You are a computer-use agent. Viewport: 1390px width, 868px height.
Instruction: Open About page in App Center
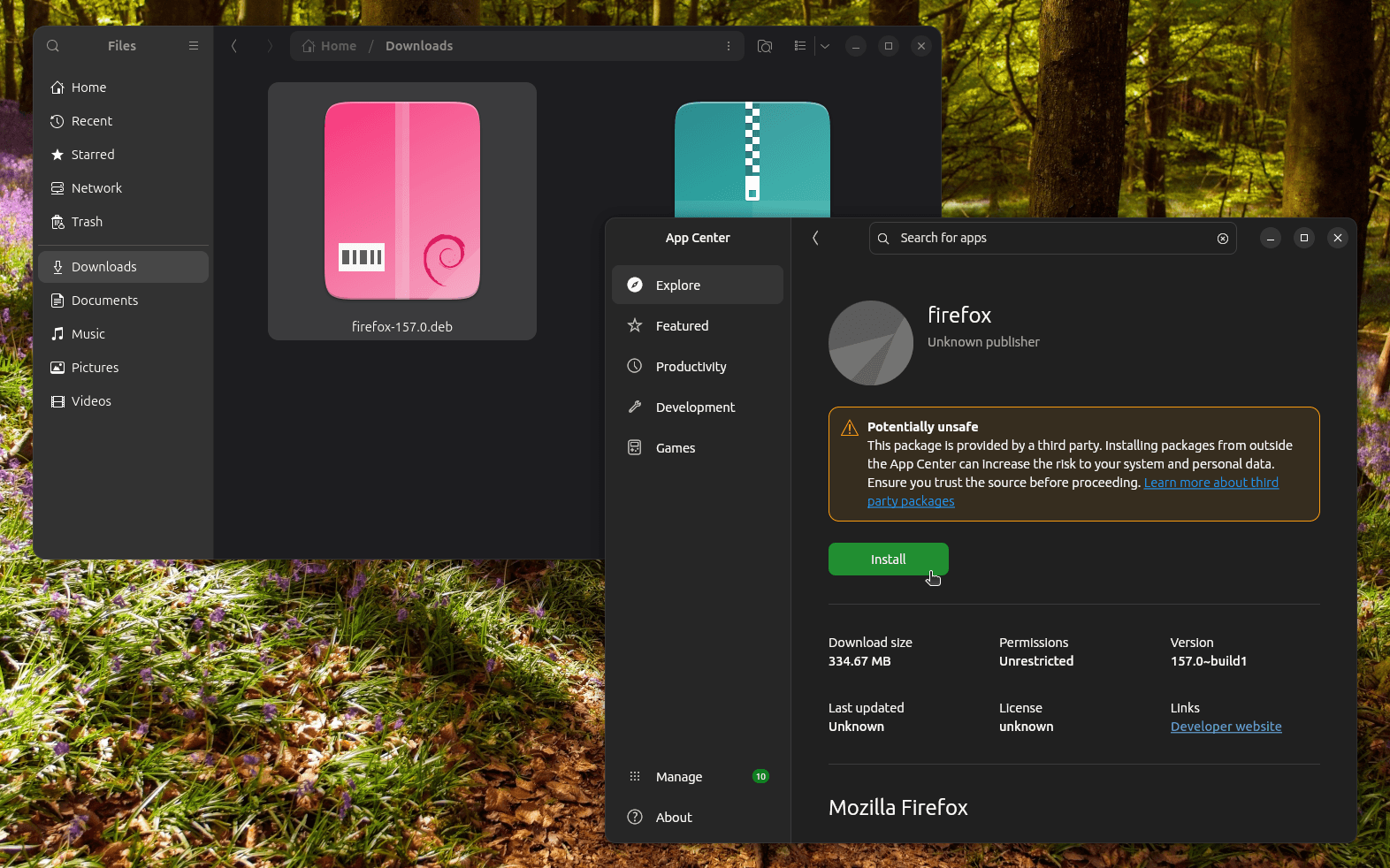tap(698, 818)
